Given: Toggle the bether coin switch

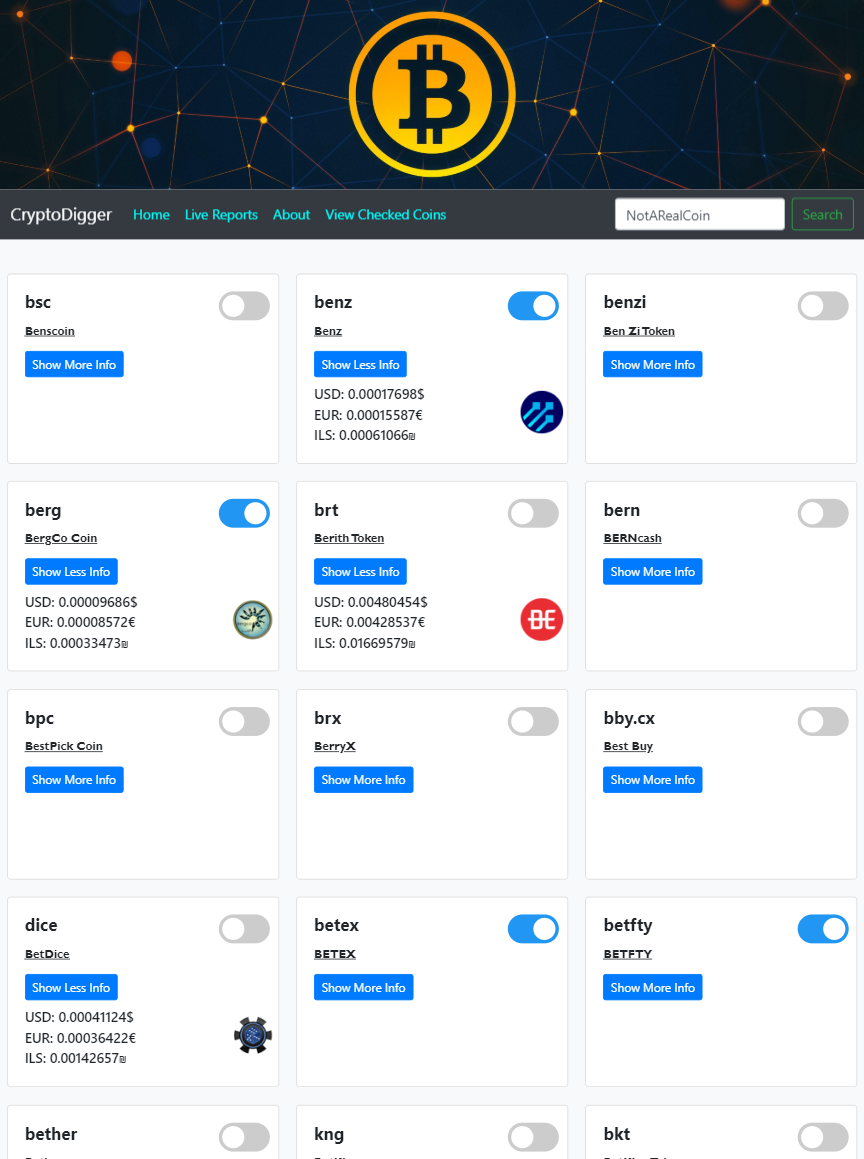Looking at the screenshot, I should tap(245, 1138).
